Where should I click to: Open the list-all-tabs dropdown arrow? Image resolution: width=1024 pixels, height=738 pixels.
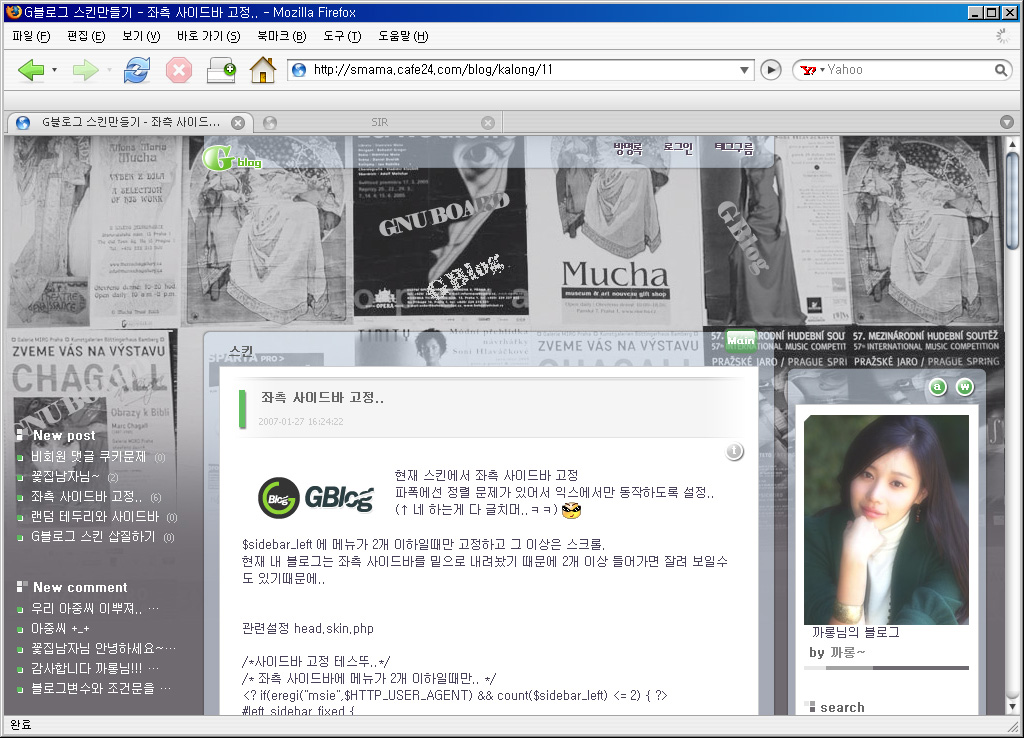1007,123
